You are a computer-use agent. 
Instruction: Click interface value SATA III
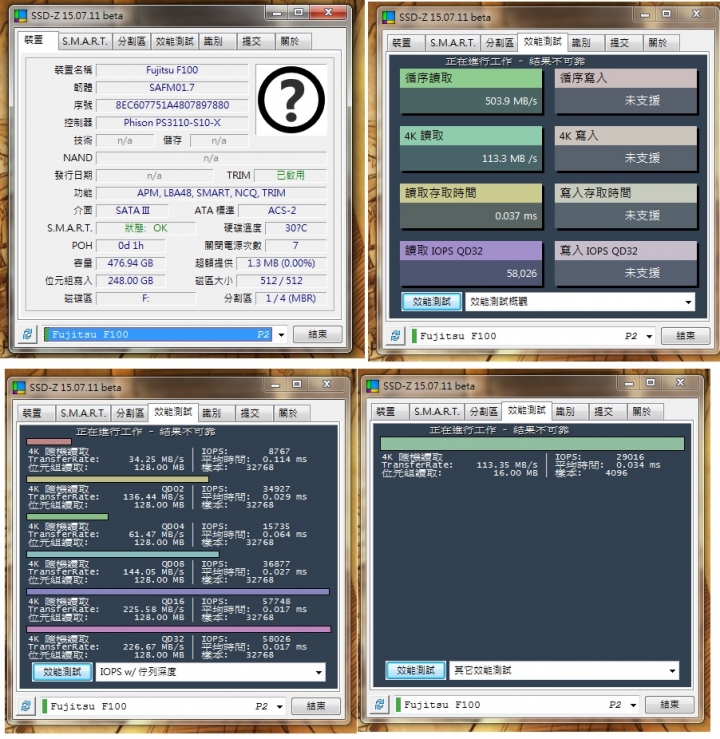(x=132, y=211)
